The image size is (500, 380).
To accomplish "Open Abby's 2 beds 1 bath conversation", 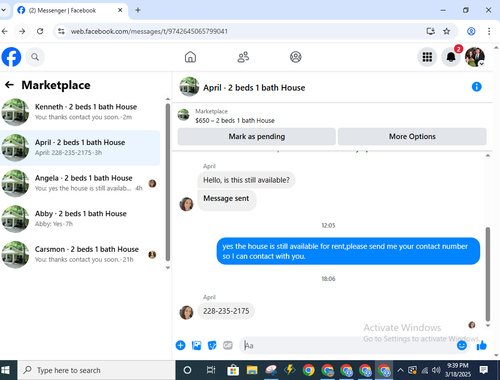I will tap(80, 219).
